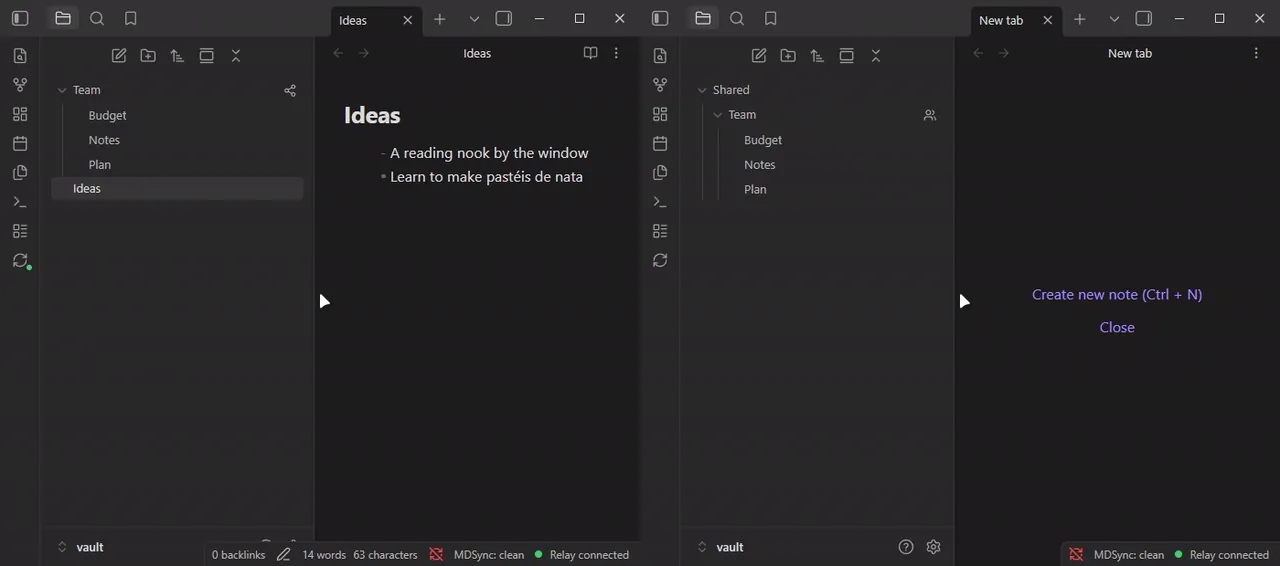Screen dimensions: 1280x566
Task: Toggle auto-reveal current file in New tab window
Action: [x=847, y=56]
